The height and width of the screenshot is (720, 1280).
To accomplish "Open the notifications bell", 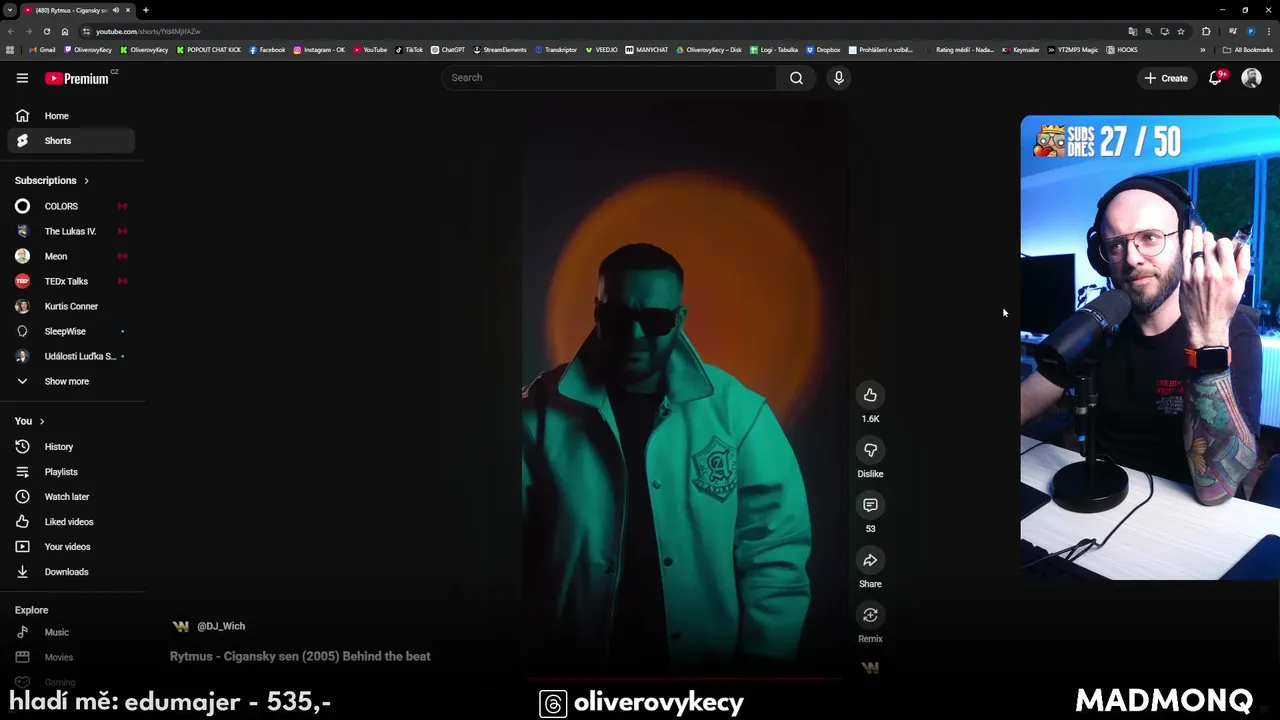I will [1215, 78].
